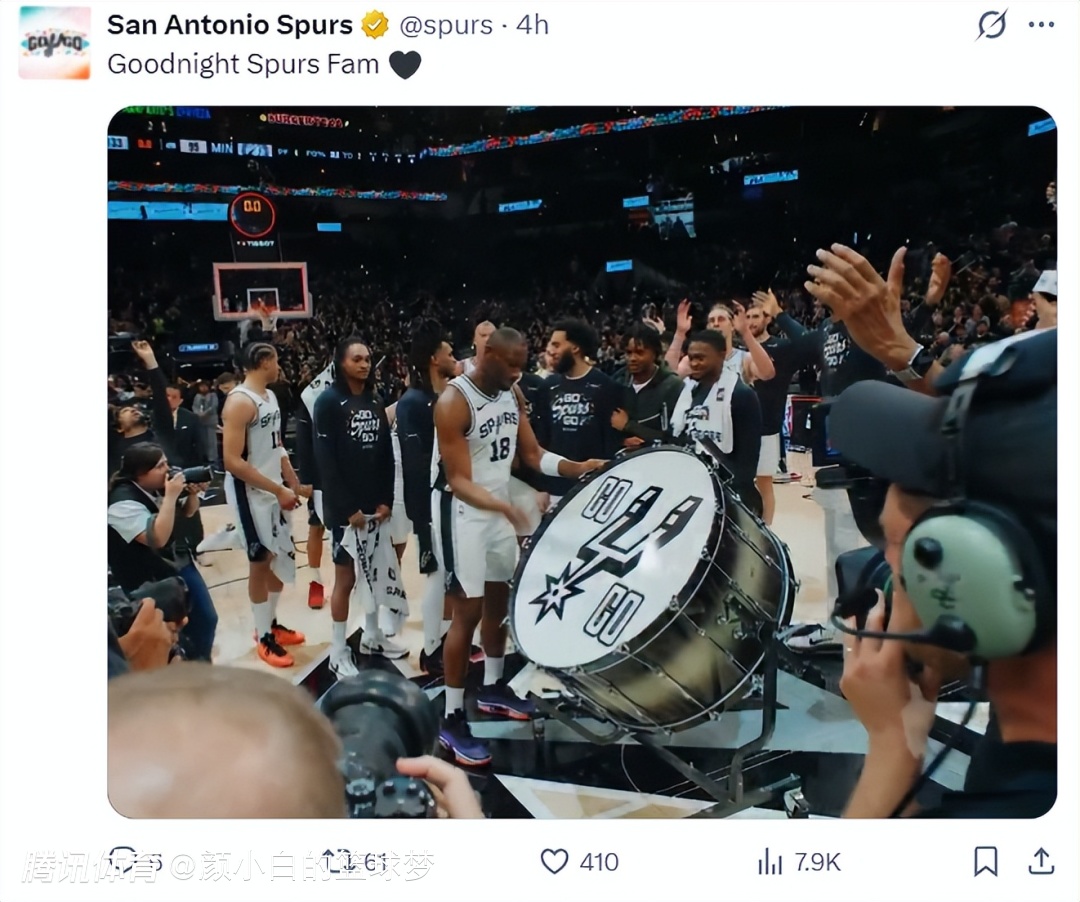Like the Goodnight Spurs Fam post
Image resolution: width=1080 pixels, height=902 pixels.
click(554, 861)
